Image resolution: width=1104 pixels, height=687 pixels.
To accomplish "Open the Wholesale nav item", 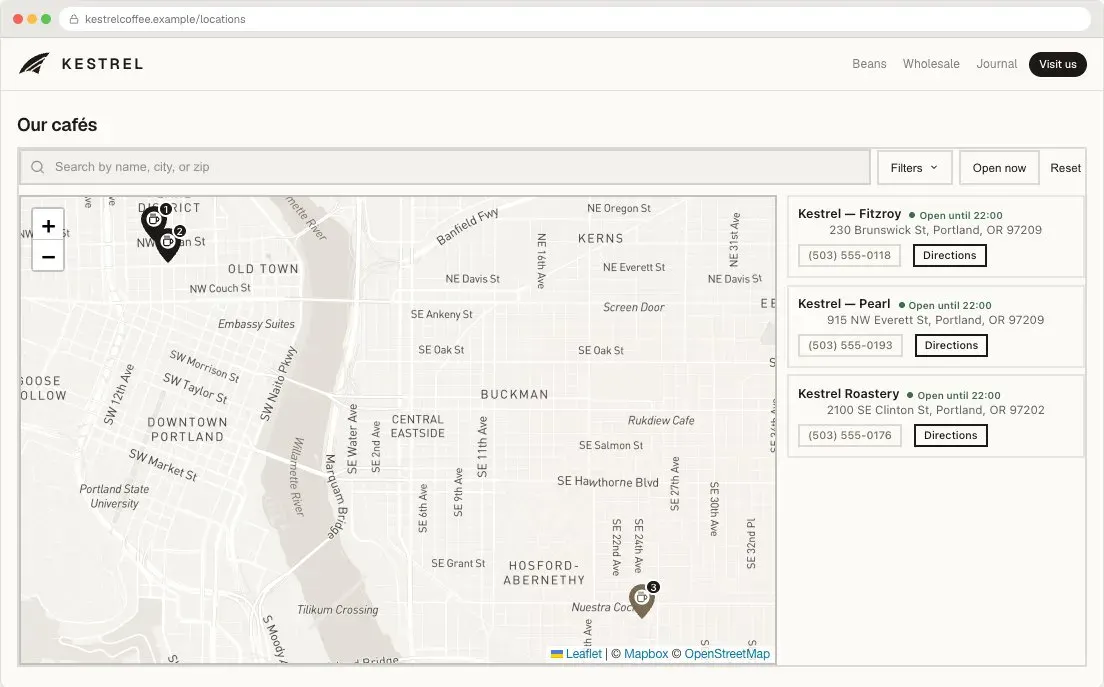I will [x=931, y=64].
